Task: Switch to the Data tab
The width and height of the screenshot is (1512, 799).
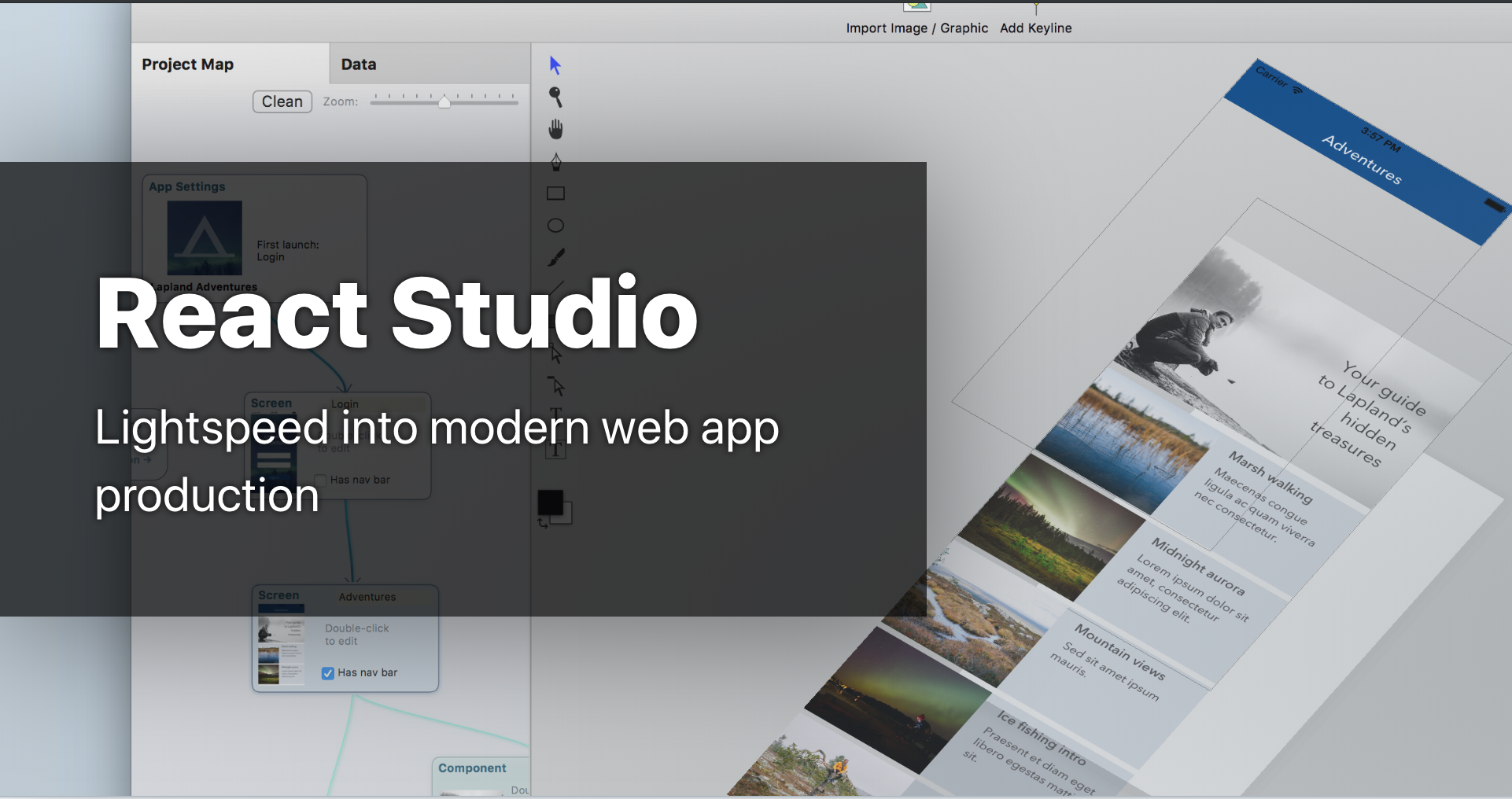Action: tap(359, 64)
